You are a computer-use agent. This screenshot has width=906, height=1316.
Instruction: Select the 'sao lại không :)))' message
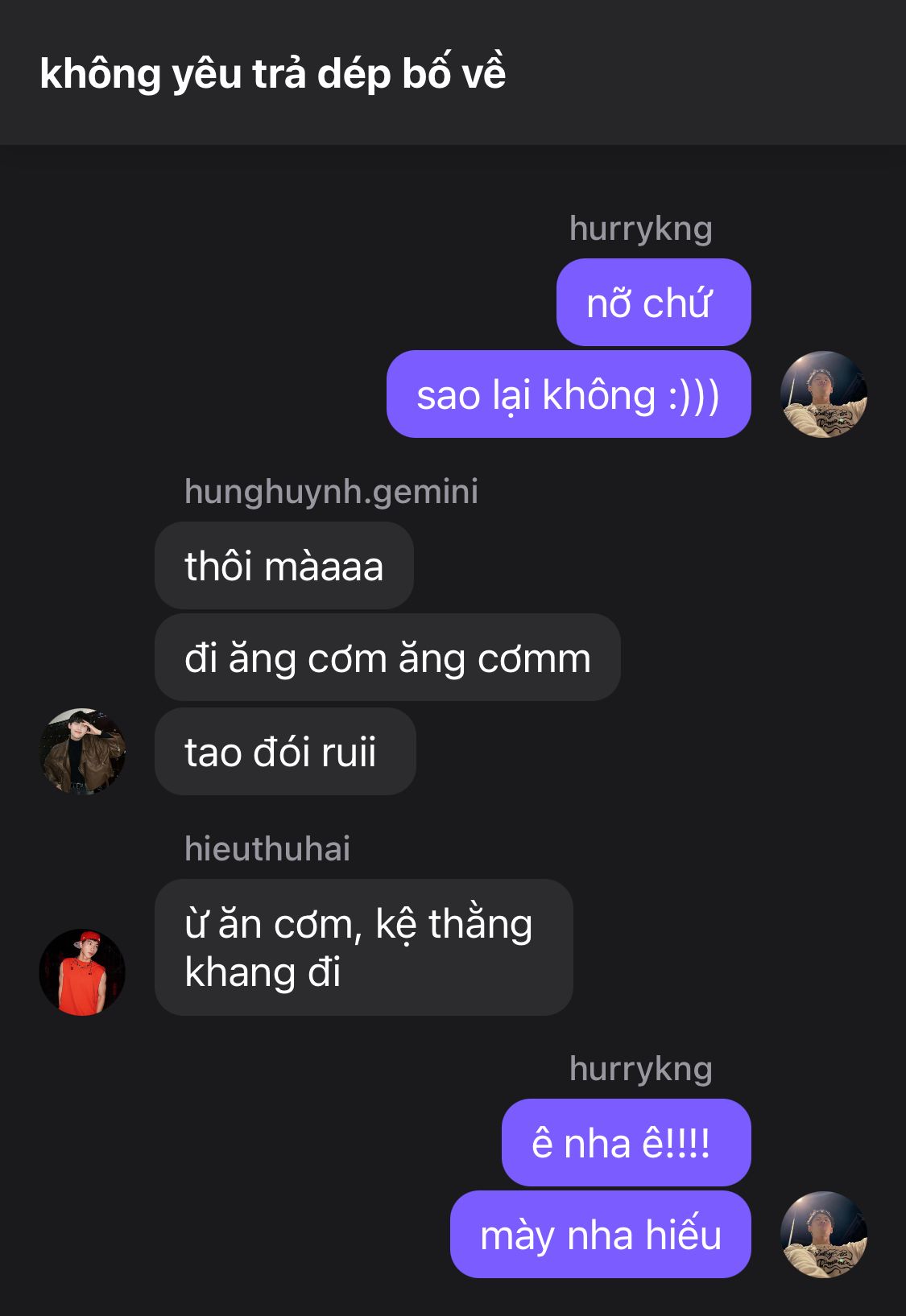pyautogui.click(x=569, y=394)
